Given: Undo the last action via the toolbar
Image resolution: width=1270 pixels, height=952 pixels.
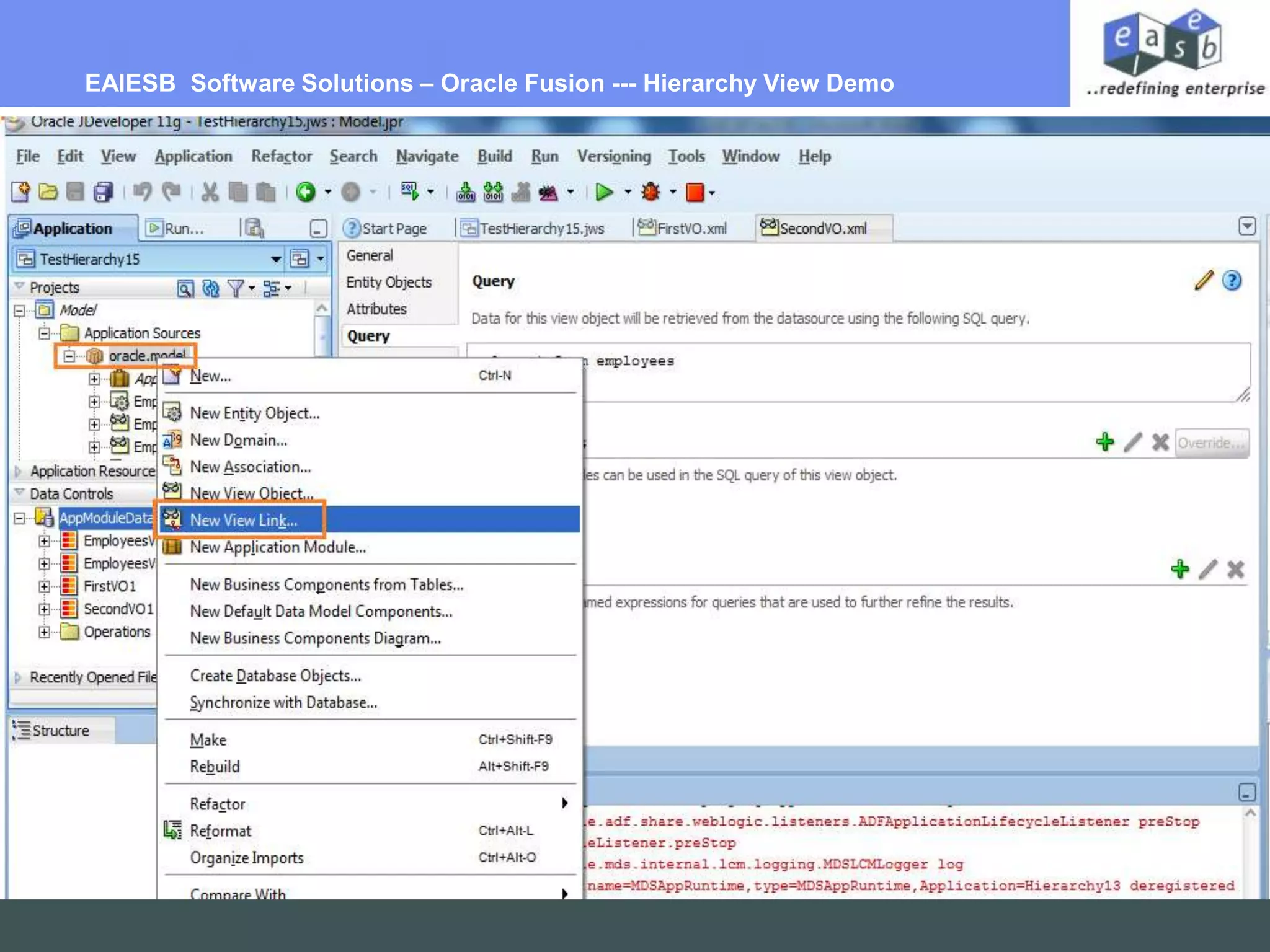Looking at the screenshot, I should (143, 192).
